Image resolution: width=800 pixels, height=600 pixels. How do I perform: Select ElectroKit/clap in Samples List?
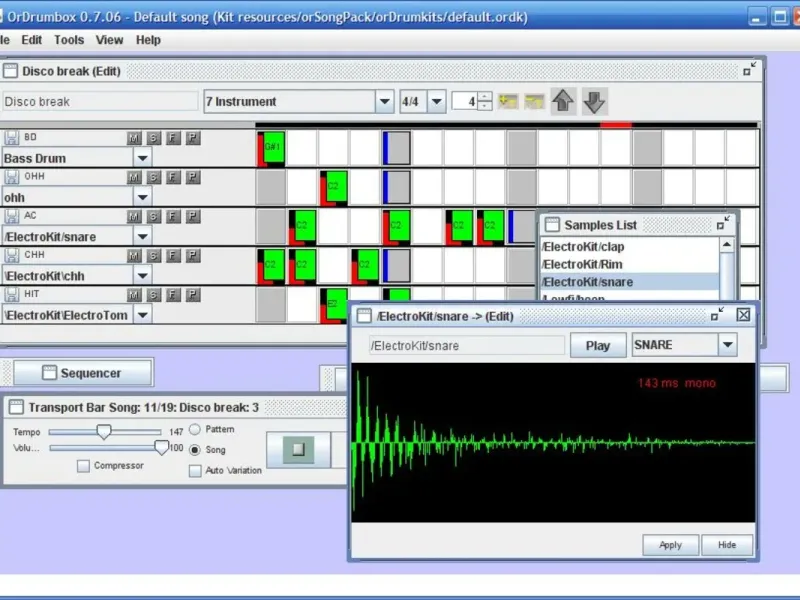630,247
